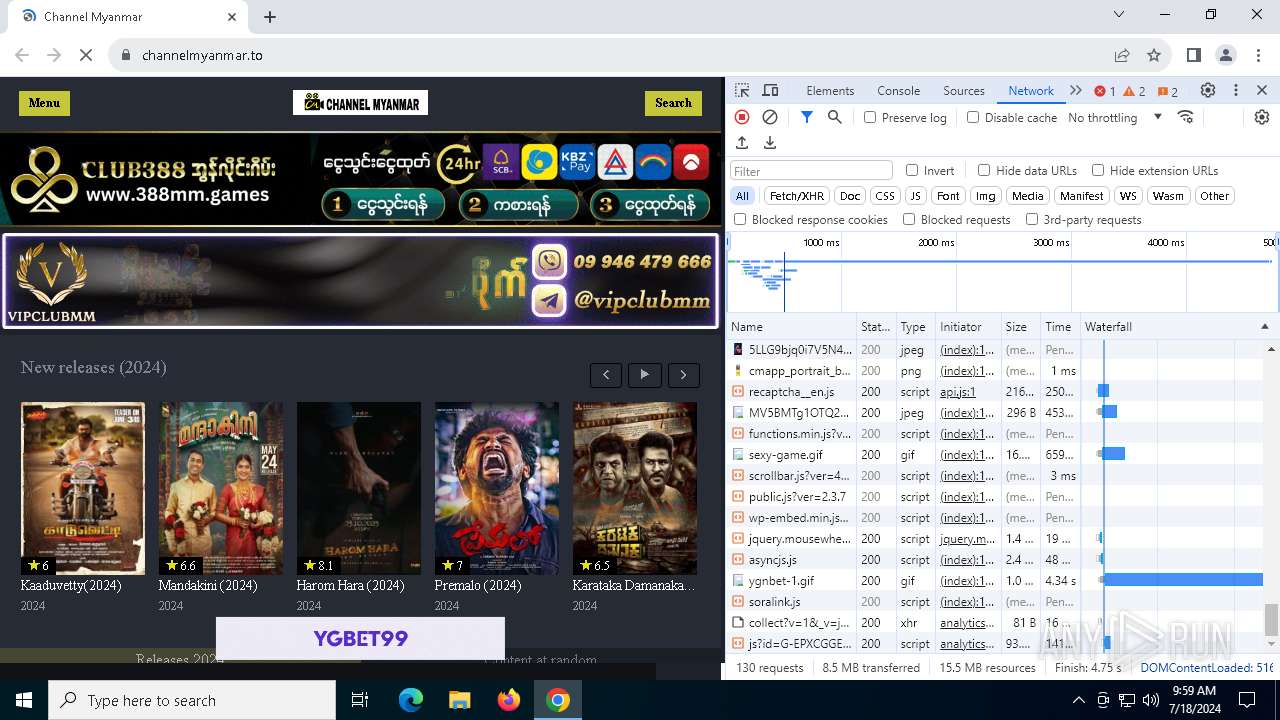
Task: Open a new browser tab
Action: 270,17
